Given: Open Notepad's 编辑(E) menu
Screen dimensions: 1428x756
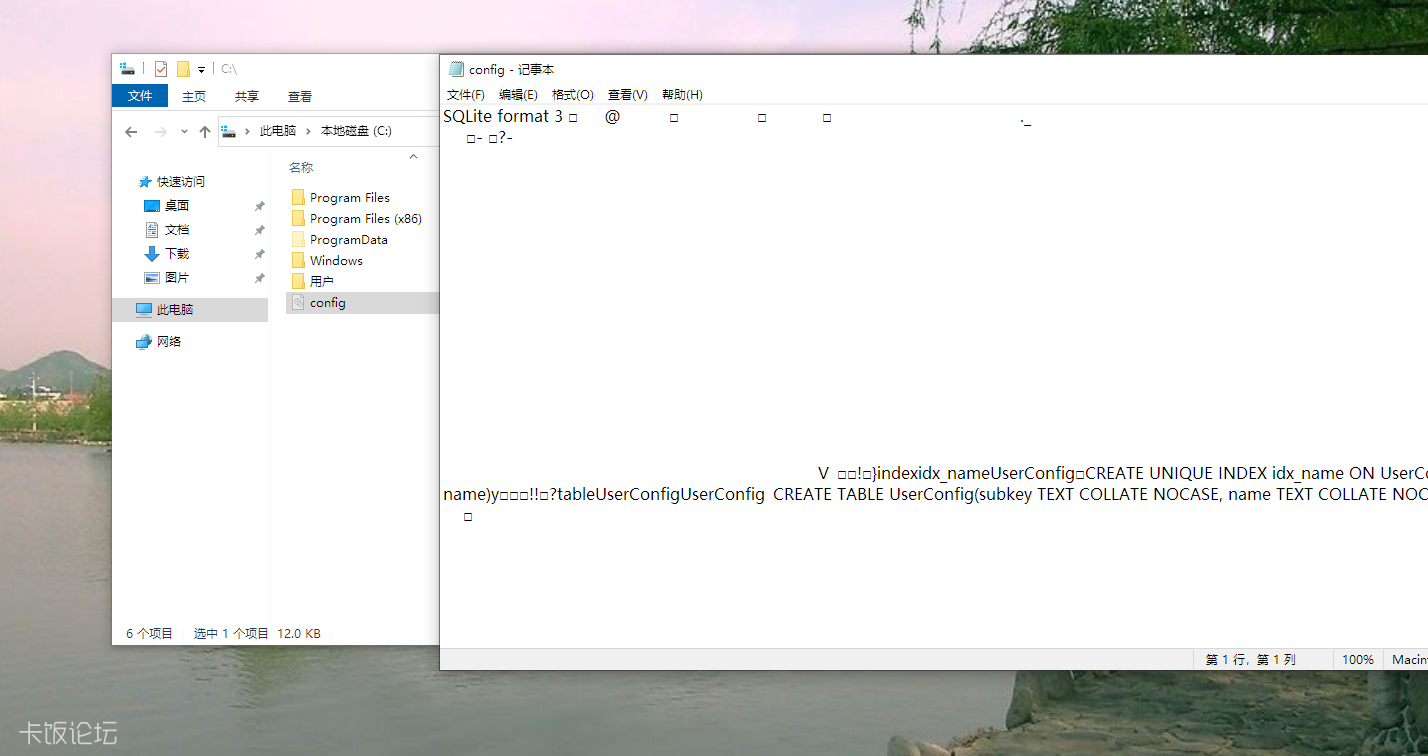Looking at the screenshot, I should click(518, 95).
